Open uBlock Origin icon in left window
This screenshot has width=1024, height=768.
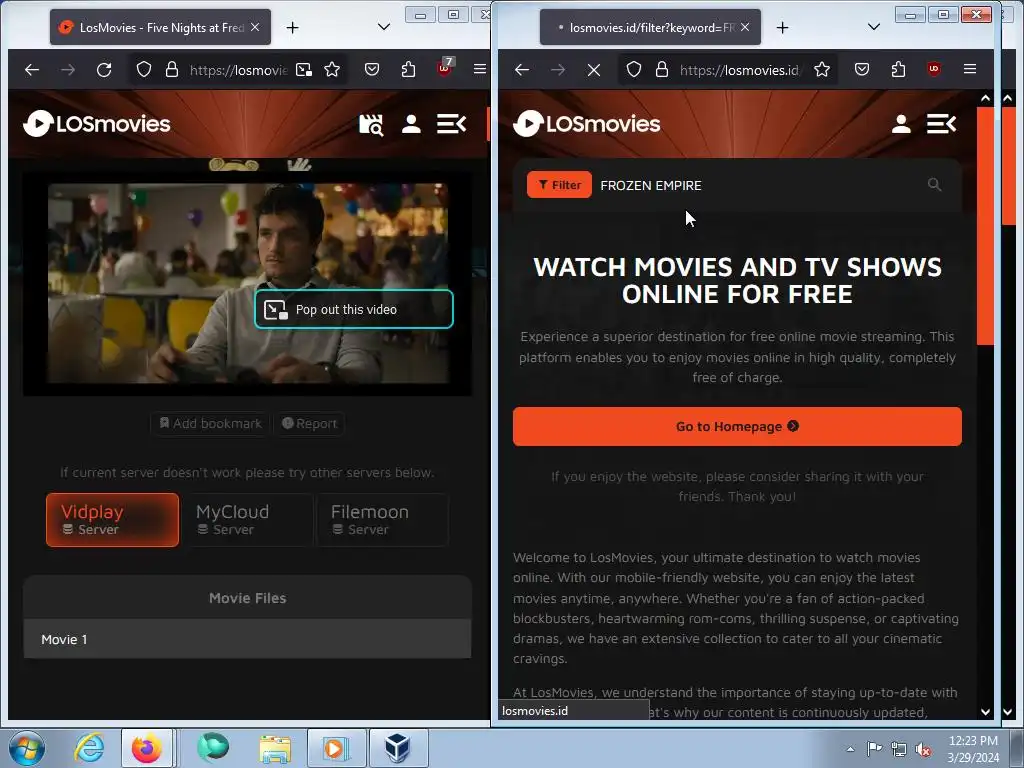click(x=445, y=67)
